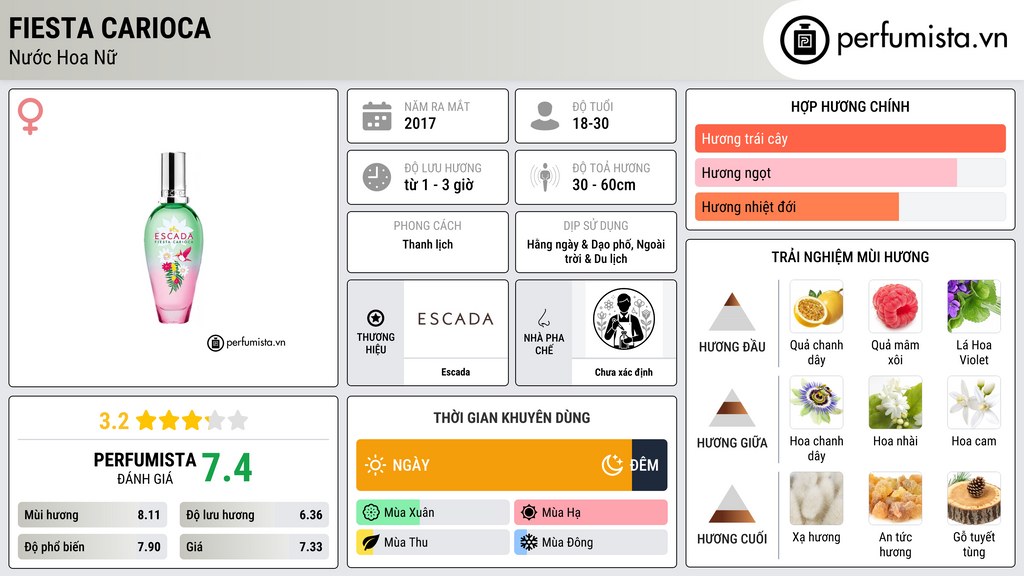Open the perfumista.vn site name link
This screenshot has height=576, width=1024.
point(922,38)
